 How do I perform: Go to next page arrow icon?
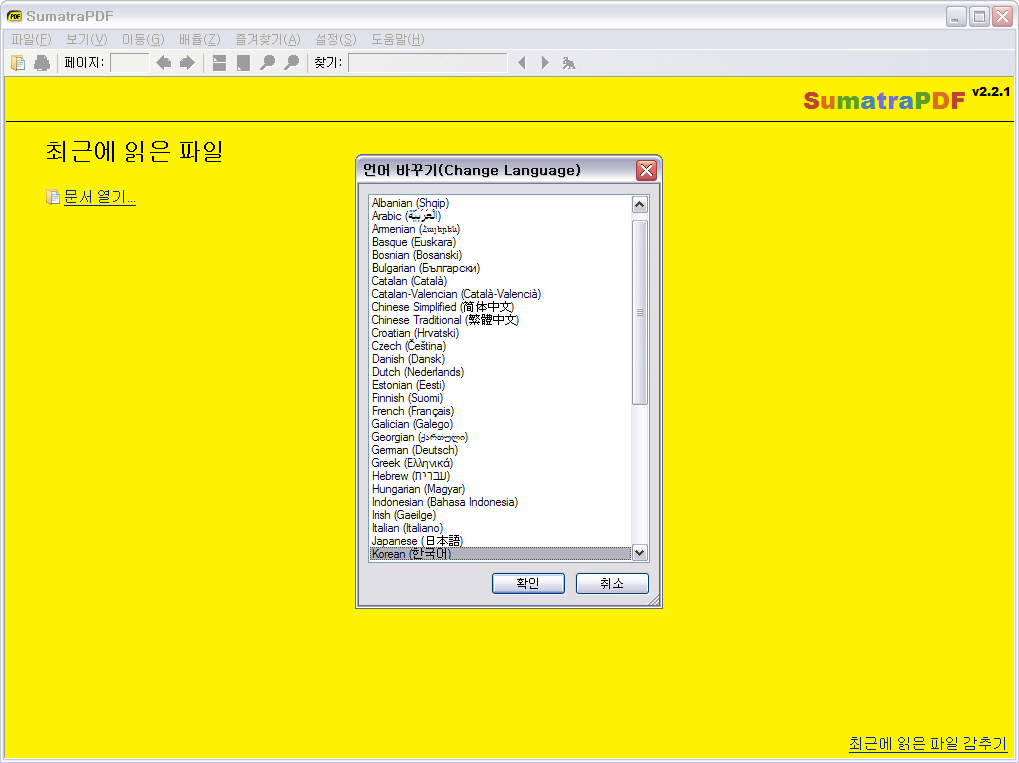click(187, 63)
